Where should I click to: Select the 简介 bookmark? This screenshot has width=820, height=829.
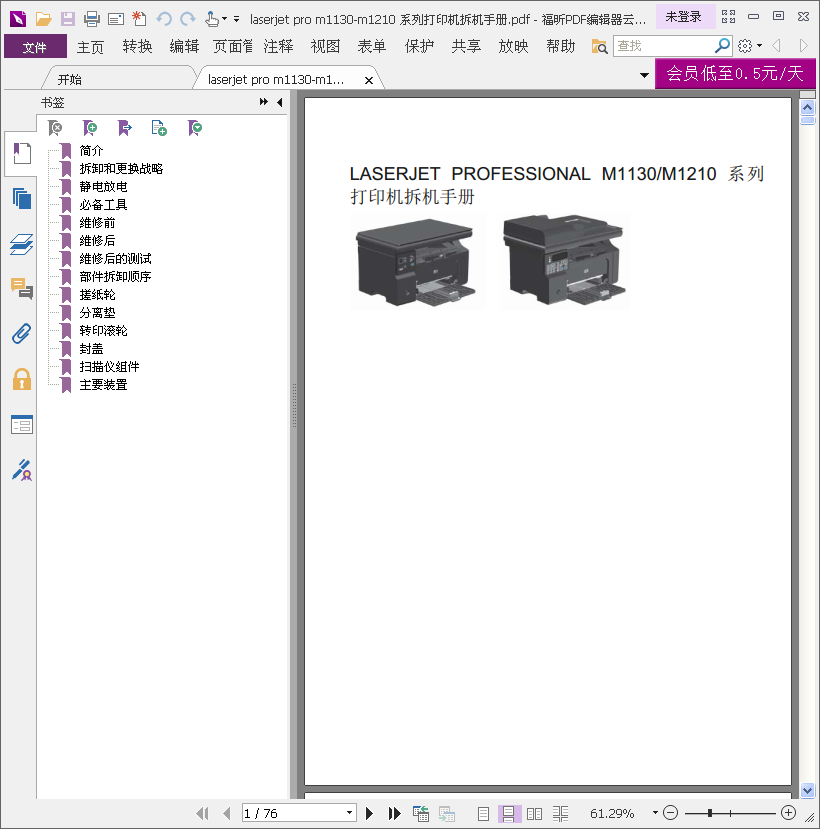point(91,151)
